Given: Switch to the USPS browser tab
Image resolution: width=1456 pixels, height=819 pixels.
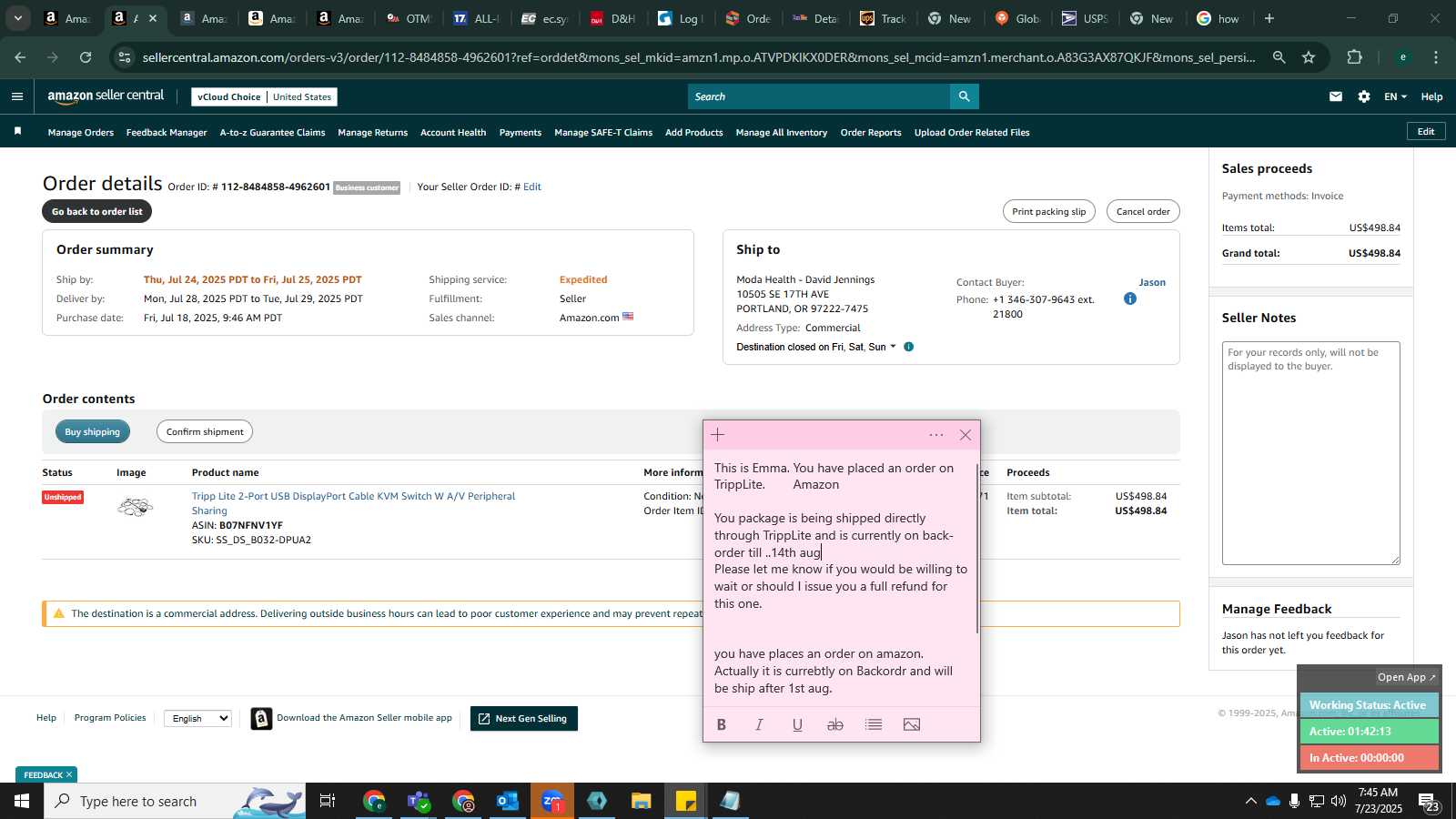Looking at the screenshot, I should coord(1085,18).
